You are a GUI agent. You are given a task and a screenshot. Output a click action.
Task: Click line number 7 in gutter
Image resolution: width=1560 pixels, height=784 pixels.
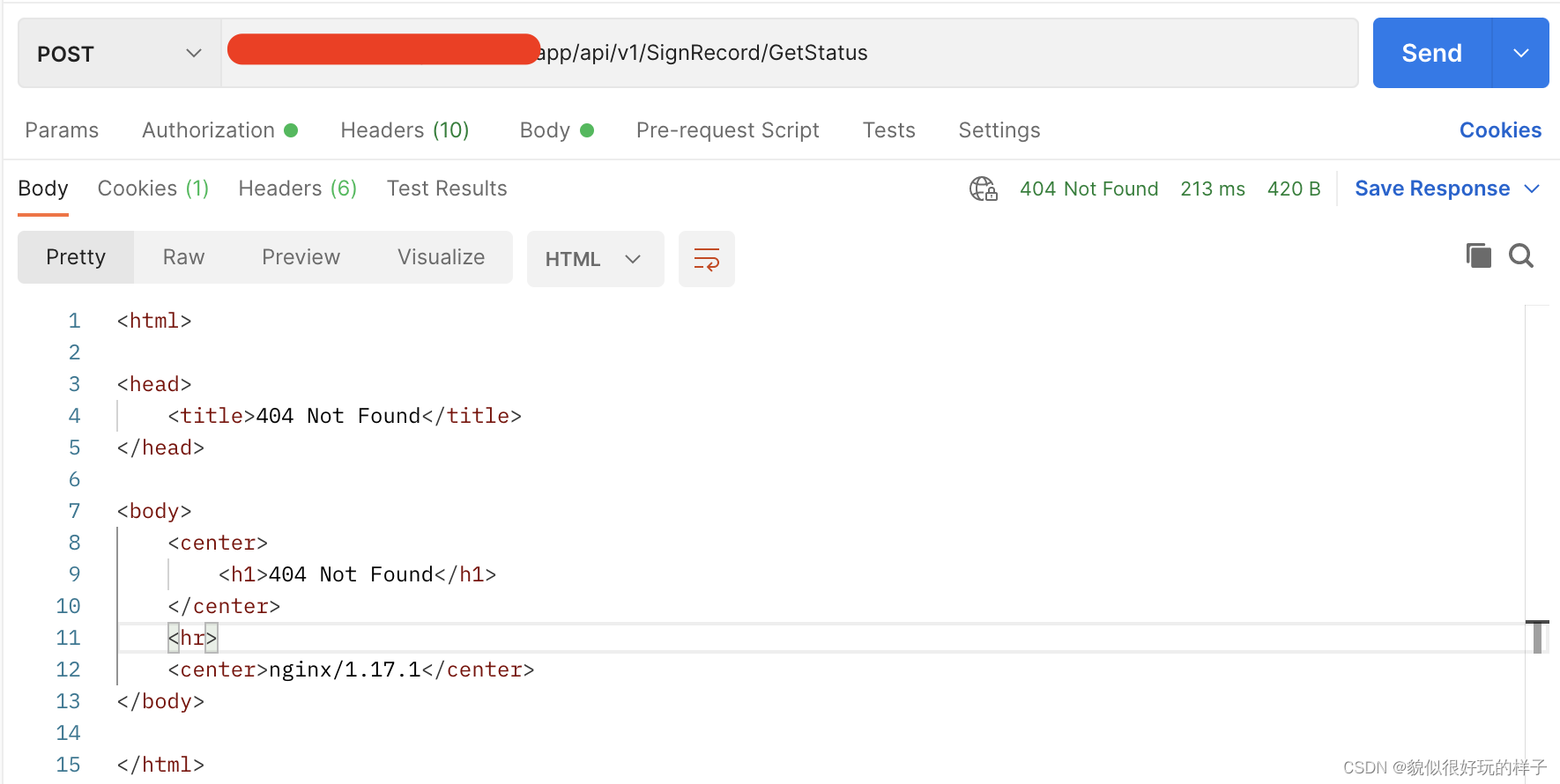point(74,511)
